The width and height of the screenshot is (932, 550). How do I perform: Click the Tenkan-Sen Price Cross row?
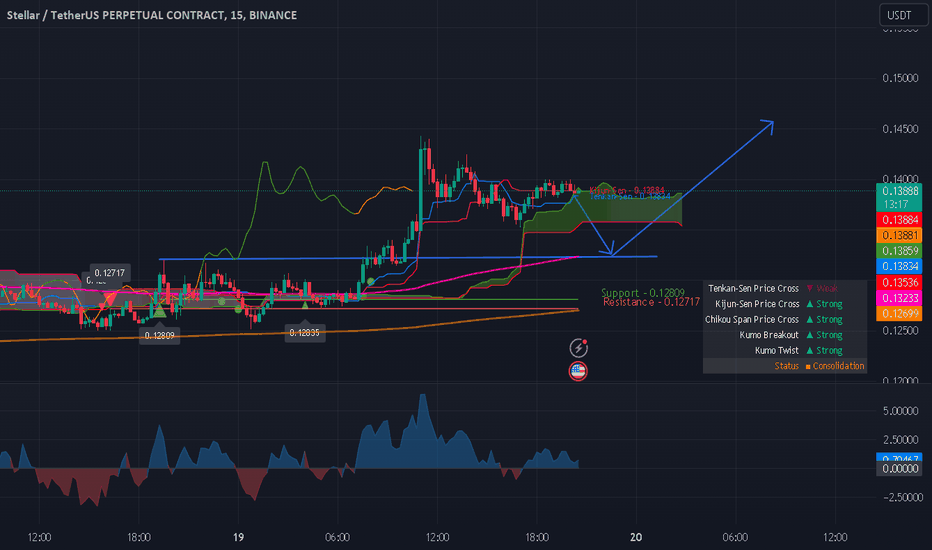(785, 288)
